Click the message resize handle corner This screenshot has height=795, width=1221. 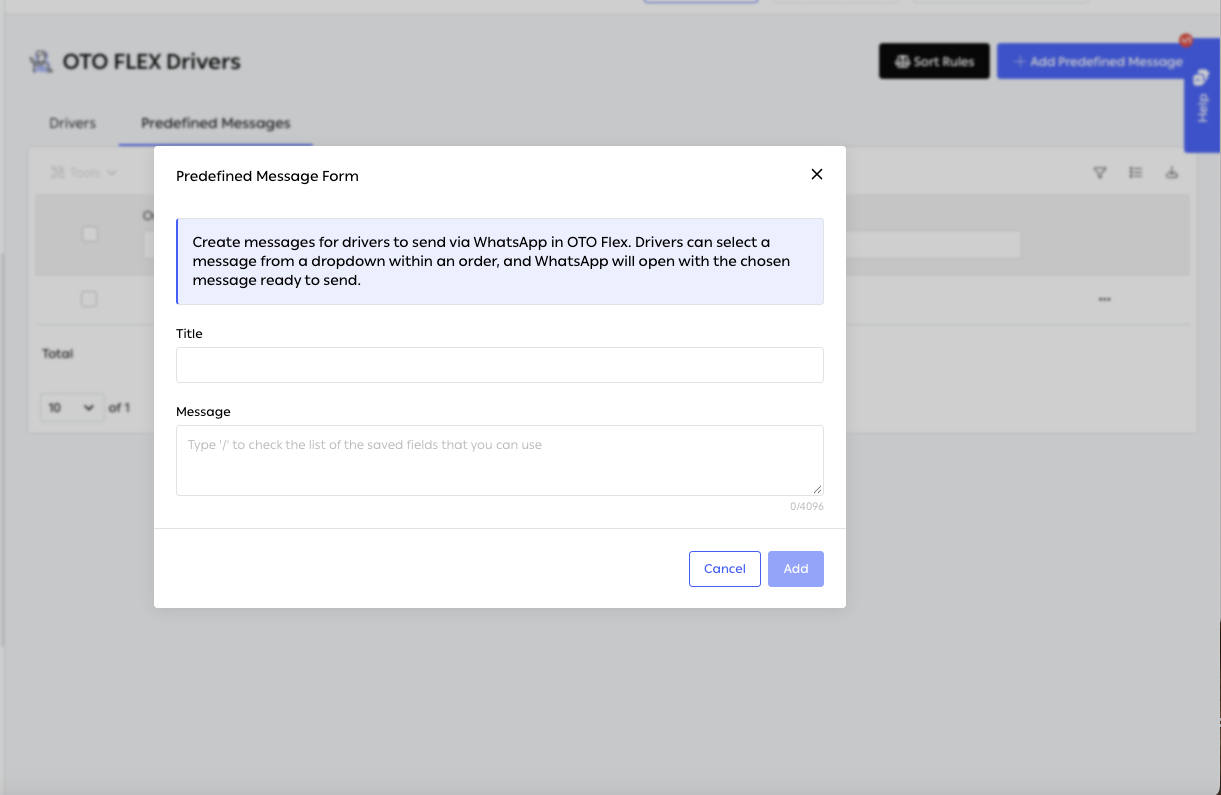tap(817, 489)
